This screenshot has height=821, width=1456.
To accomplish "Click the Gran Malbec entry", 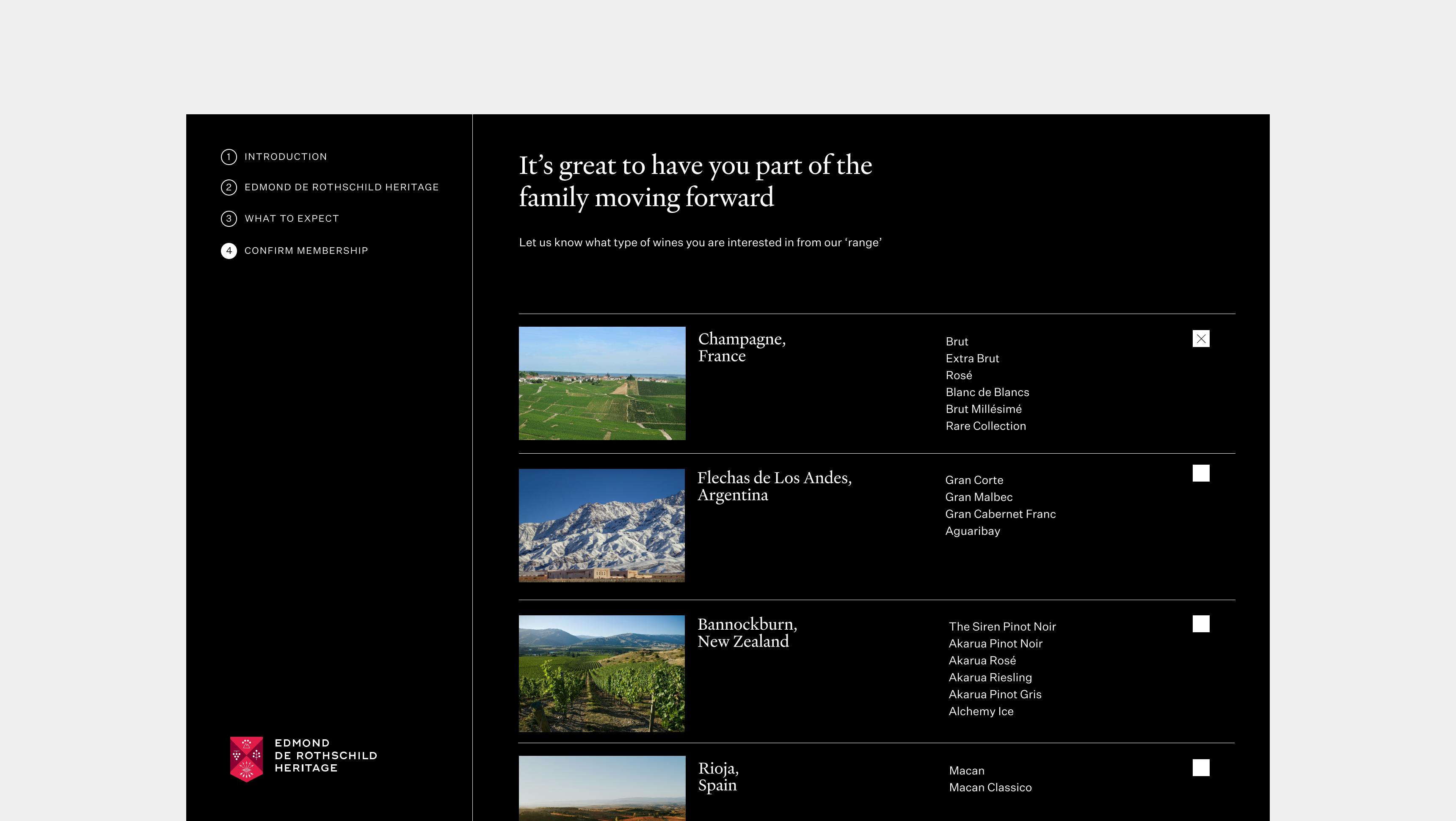I will click(979, 497).
